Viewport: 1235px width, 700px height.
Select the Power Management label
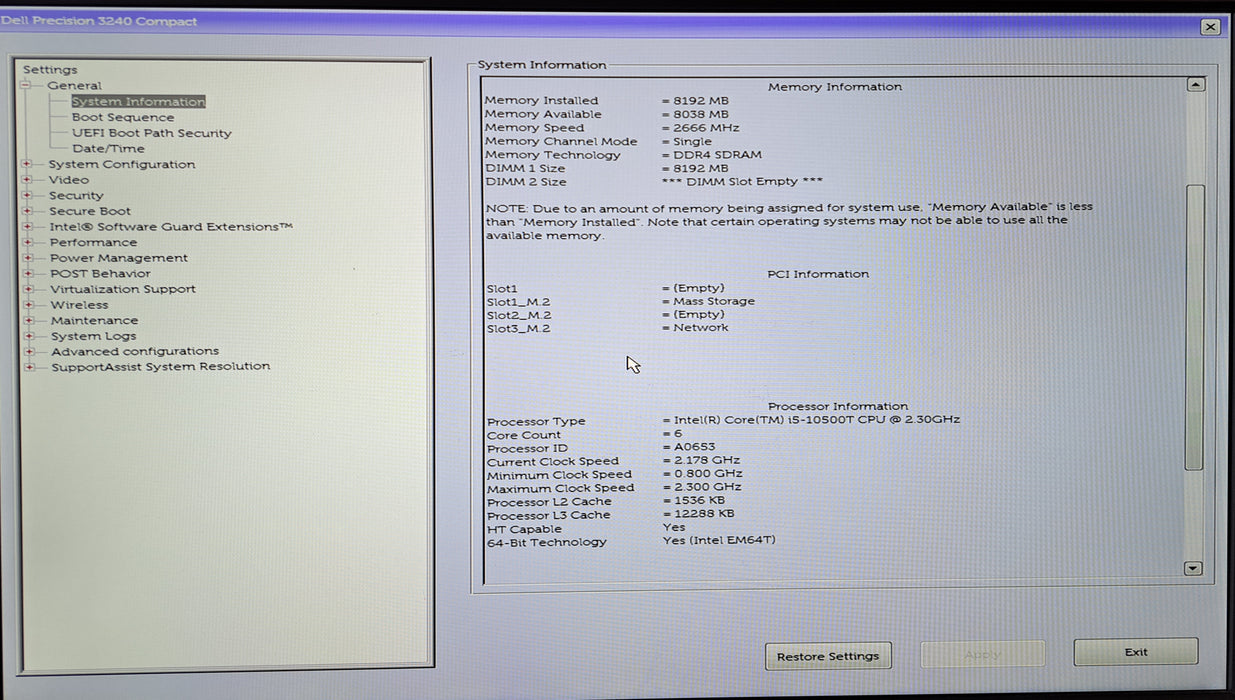(x=119, y=258)
